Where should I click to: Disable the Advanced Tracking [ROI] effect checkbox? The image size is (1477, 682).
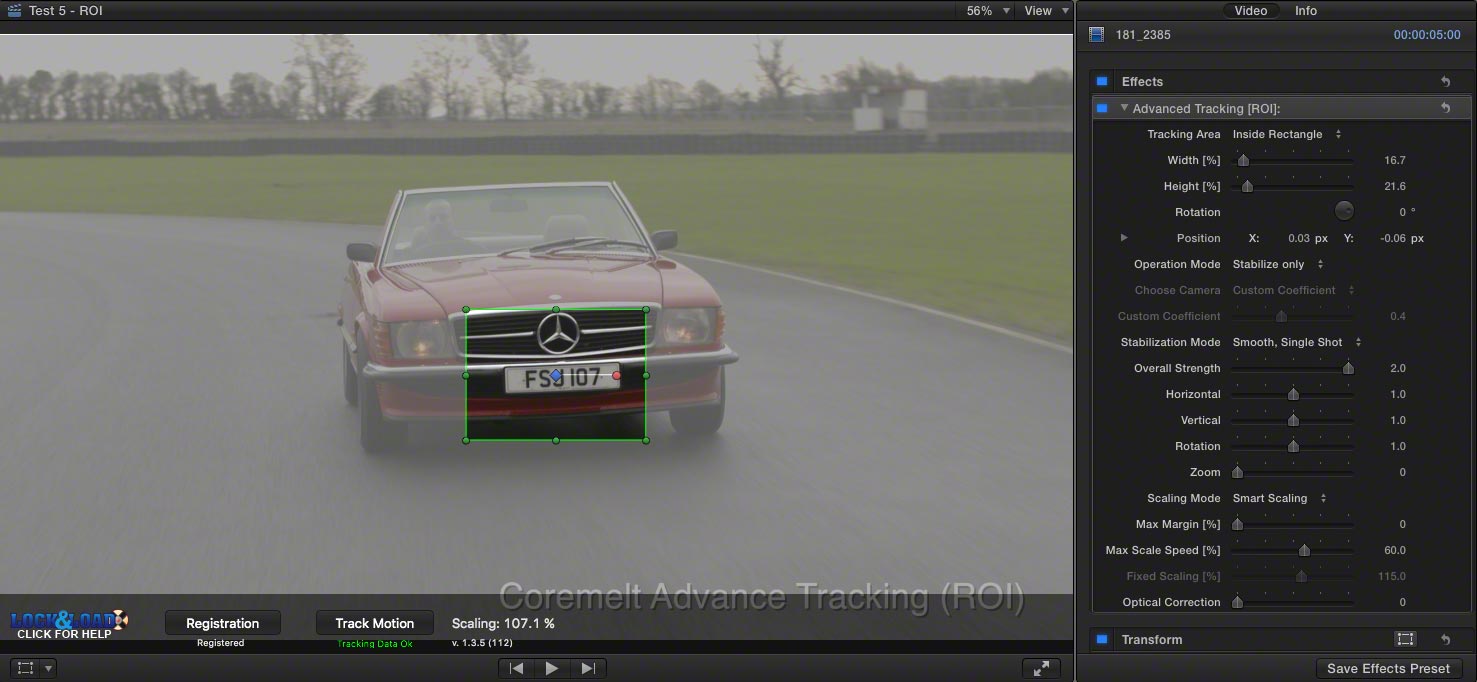pos(1102,108)
